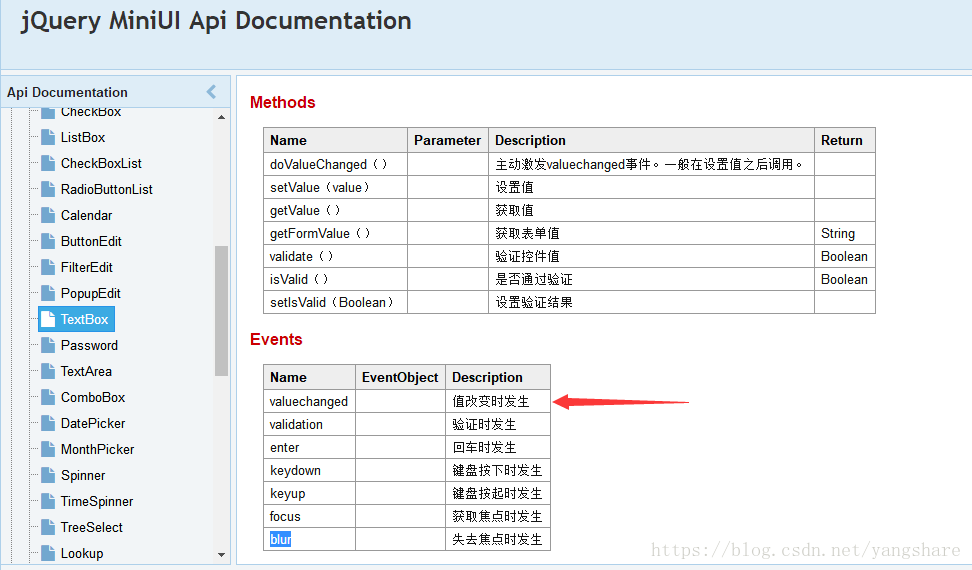
Task: Click the PopupEdit page icon
Action: pos(48,293)
